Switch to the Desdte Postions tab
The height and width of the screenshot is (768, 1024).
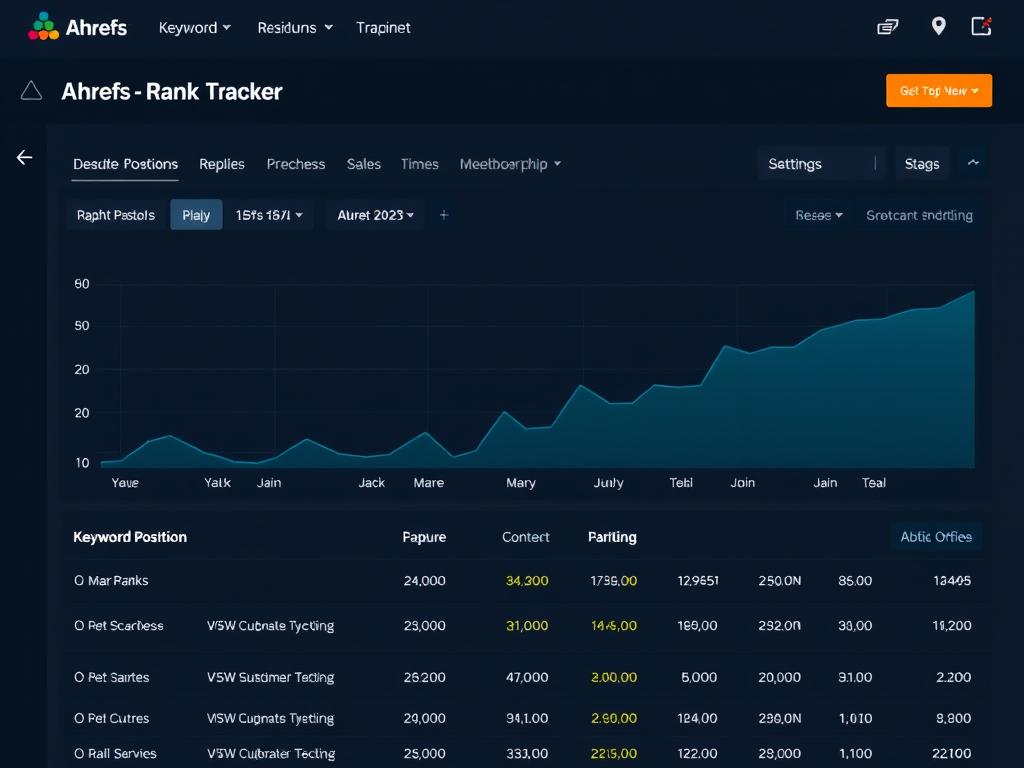pyautogui.click(x=125, y=164)
